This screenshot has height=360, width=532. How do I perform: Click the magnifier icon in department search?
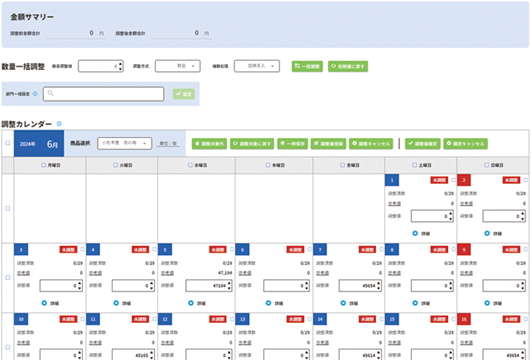tap(51, 93)
